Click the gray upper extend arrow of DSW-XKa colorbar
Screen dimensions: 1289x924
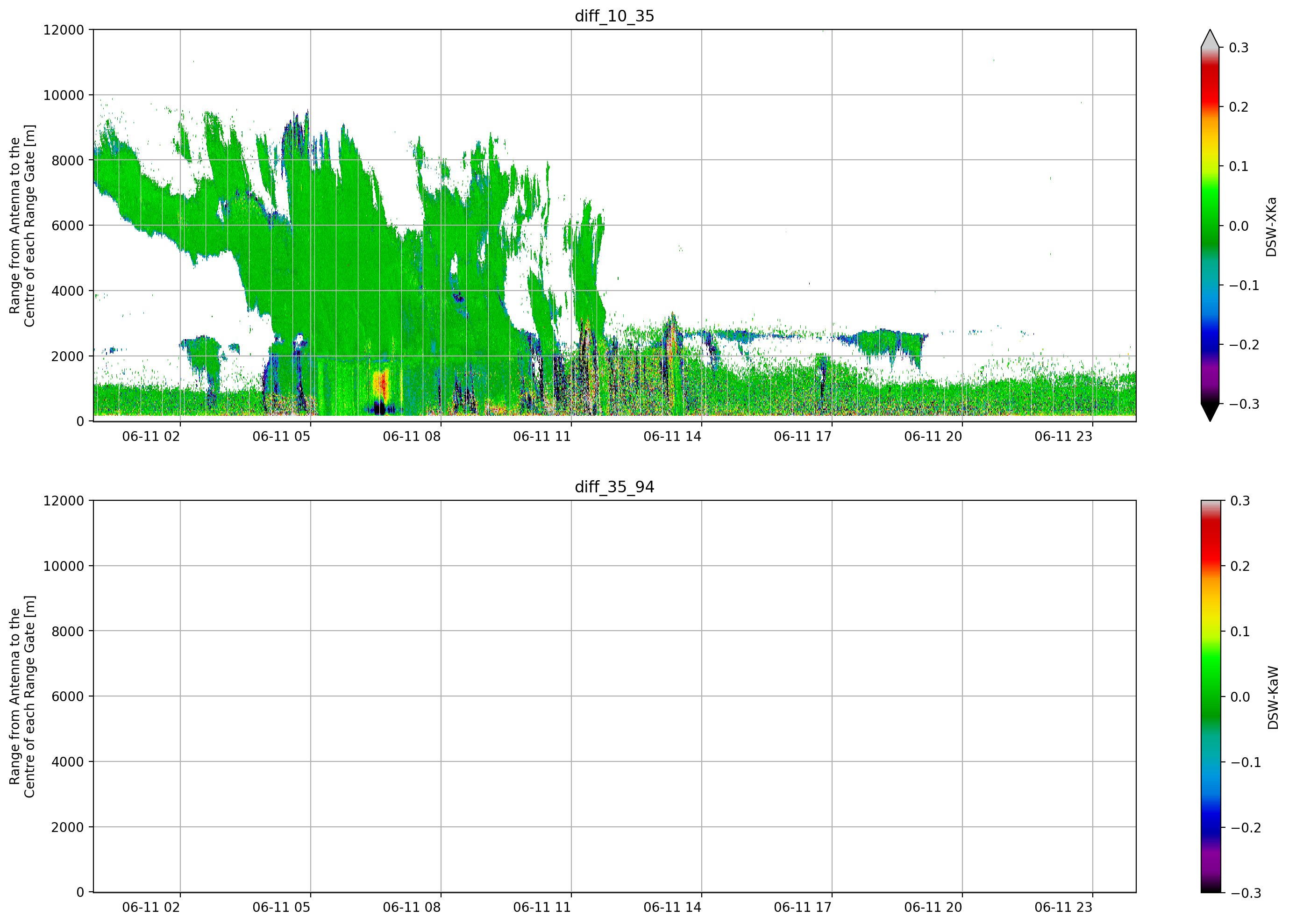(x=1210, y=39)
